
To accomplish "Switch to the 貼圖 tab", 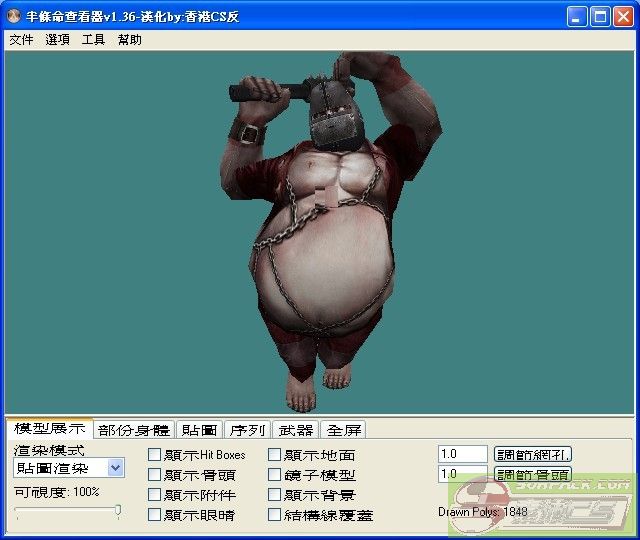I will click(199, 430).
